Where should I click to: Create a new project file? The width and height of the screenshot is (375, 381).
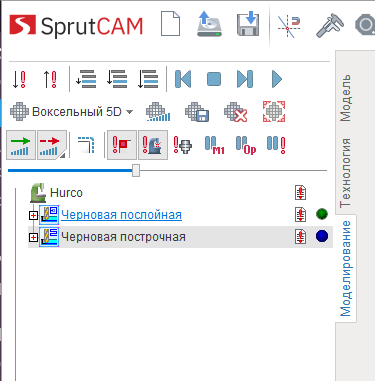170,24
